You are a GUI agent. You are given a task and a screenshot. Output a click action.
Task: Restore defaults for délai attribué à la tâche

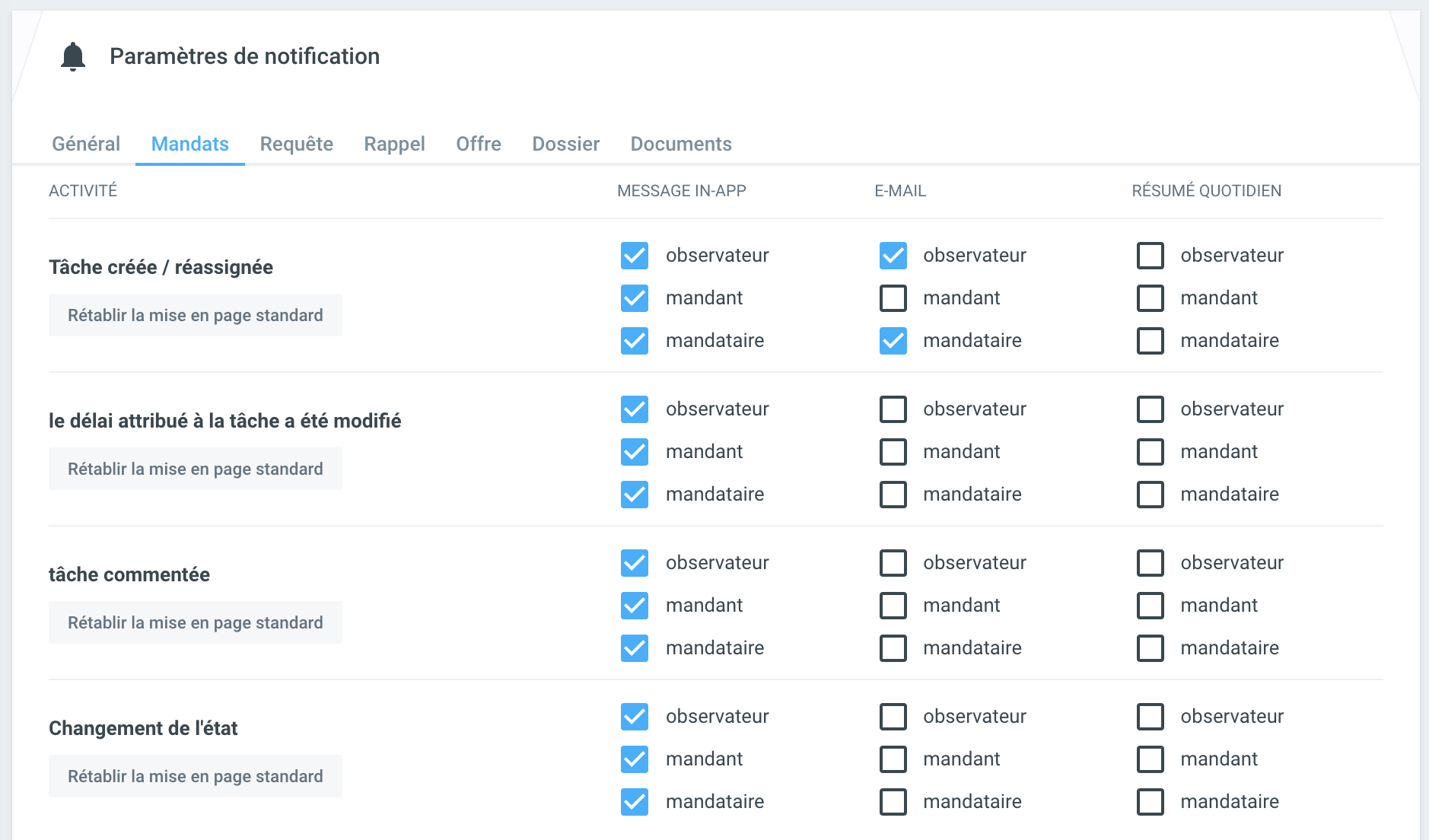click(x=195, y=469)
